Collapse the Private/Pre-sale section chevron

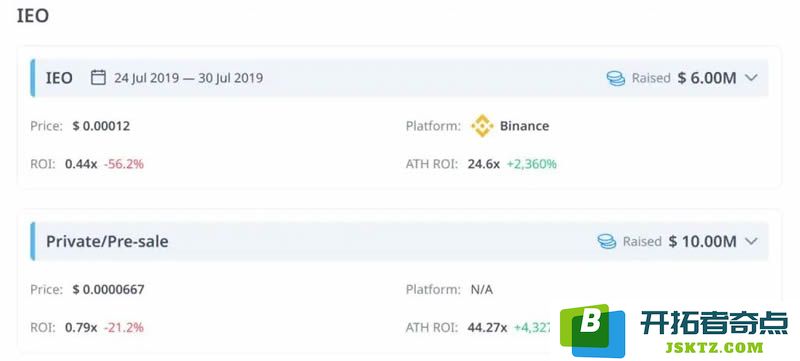pos(751,241)
